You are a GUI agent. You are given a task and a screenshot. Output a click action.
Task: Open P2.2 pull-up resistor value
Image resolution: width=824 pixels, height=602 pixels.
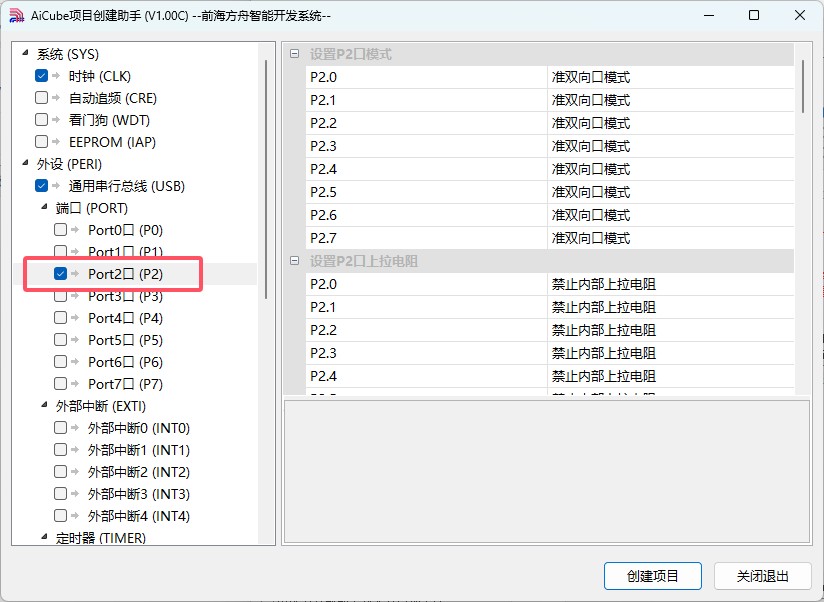(x=670, y=330)
